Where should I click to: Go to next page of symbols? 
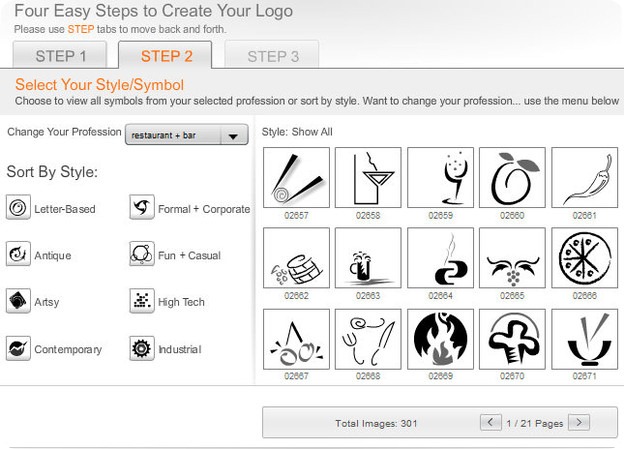point(579,423)
